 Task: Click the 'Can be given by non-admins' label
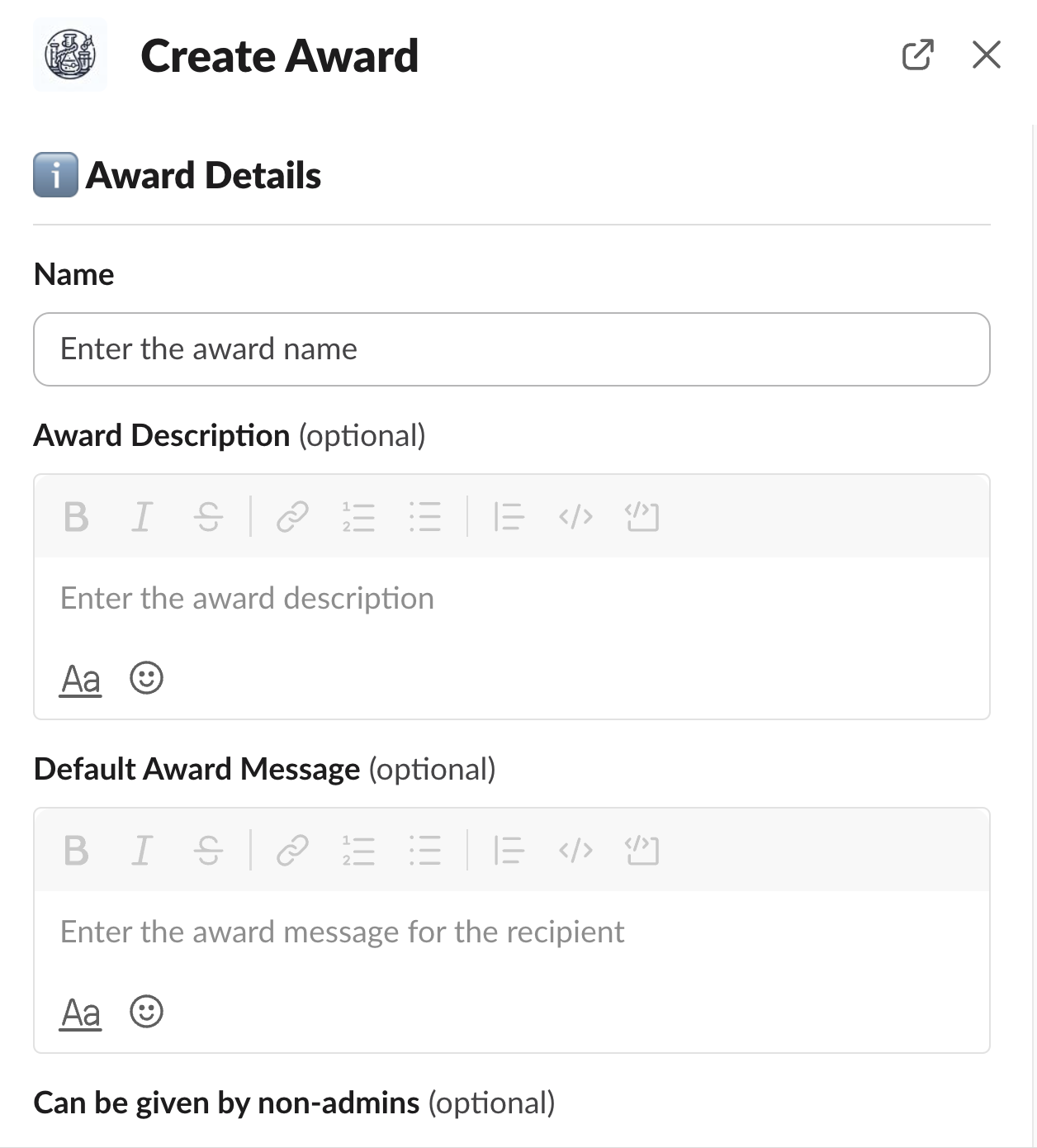click(x=227, y=1103)
